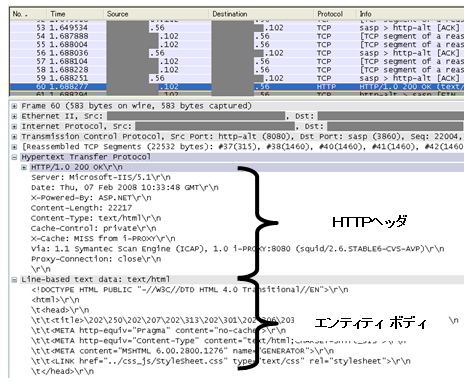Select the Via: 1.1 Symantec Scan Engine line

click(238, 249)
